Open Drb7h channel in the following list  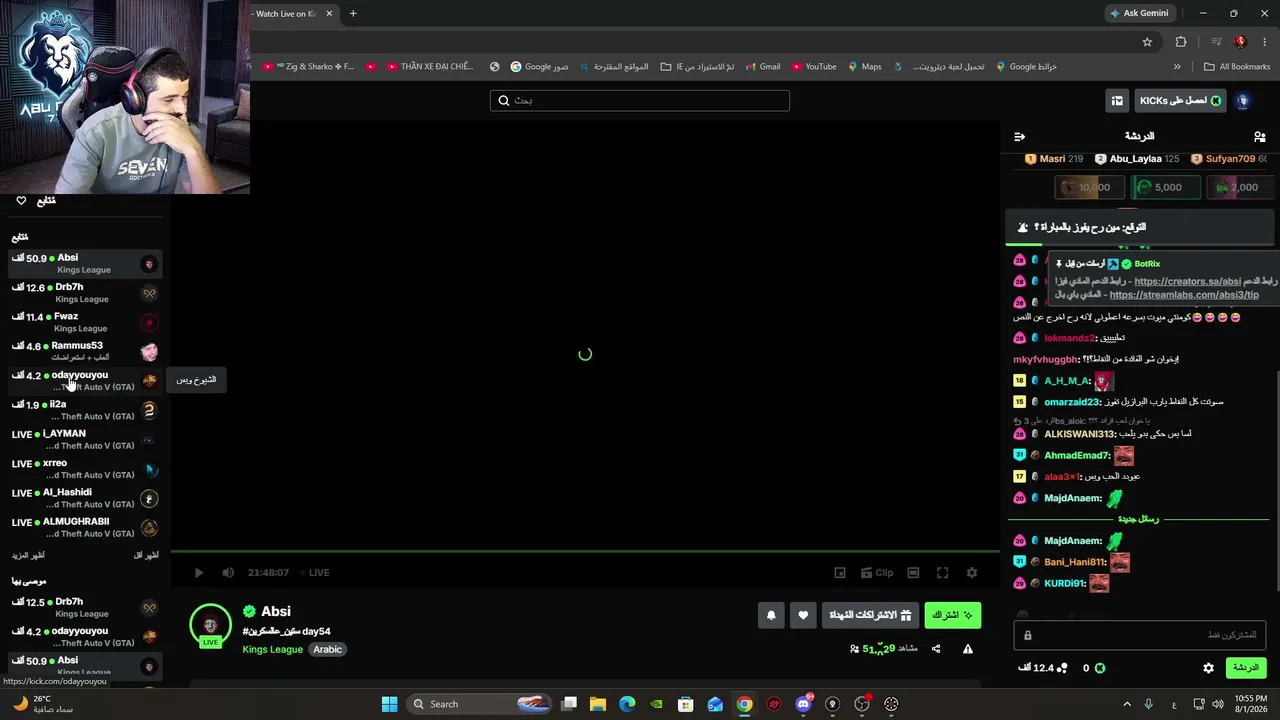point(85,293)
